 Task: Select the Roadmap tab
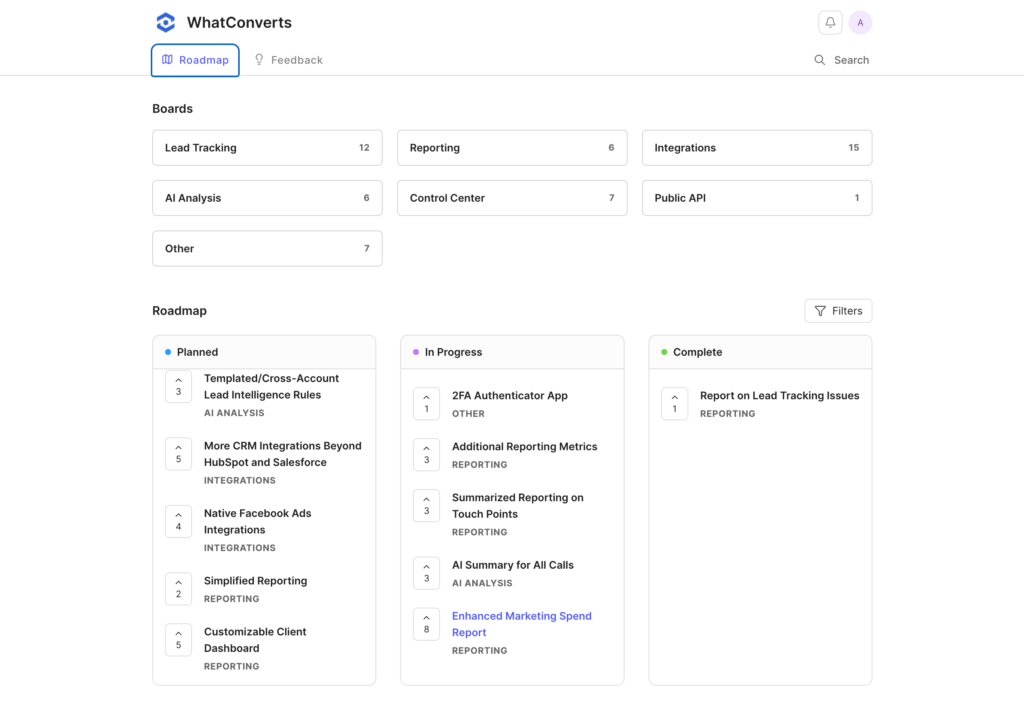[x=195, y=59]
